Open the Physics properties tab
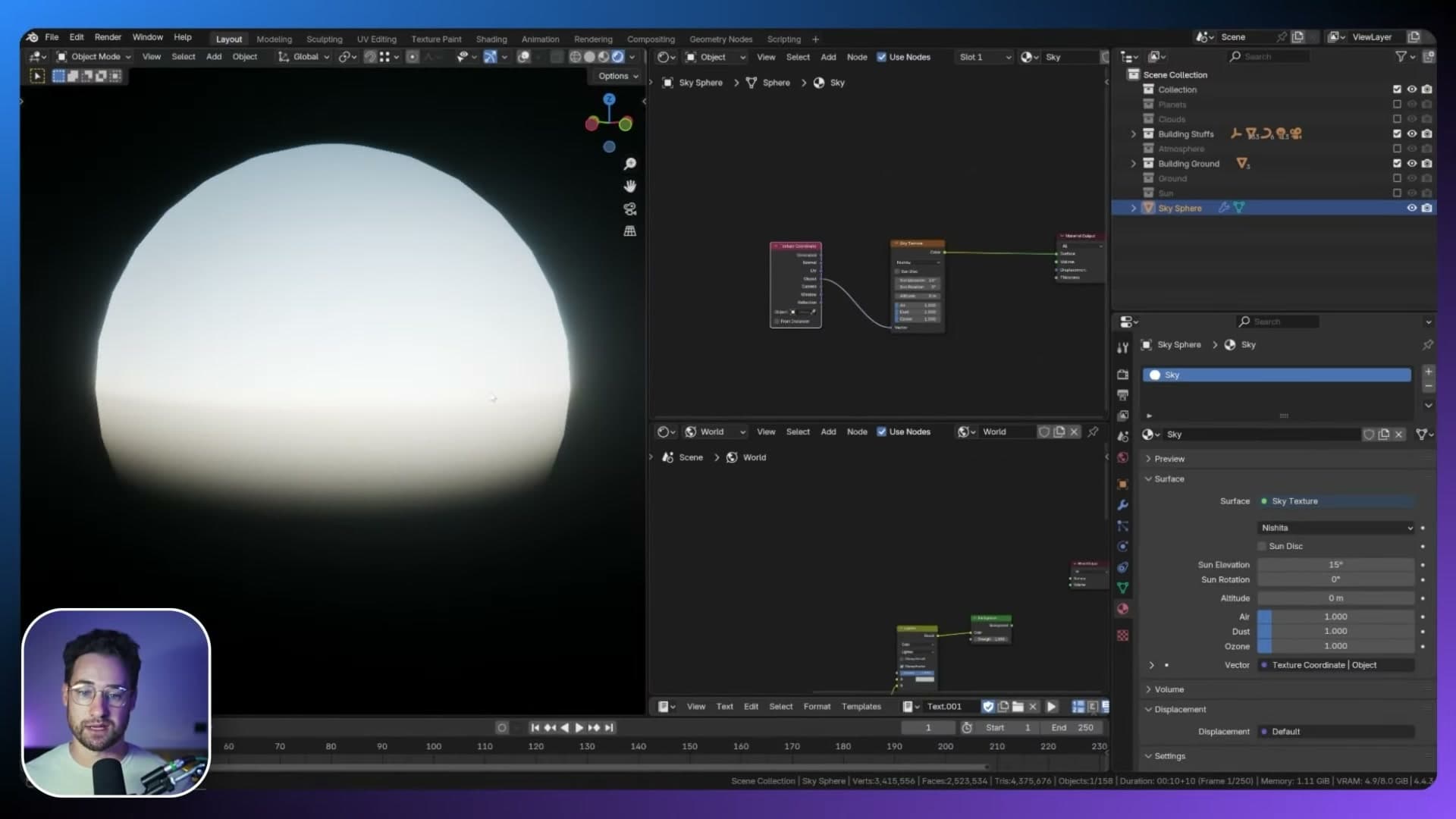The height and width of the screenshot is (819, 1456). coord(1123,546)
